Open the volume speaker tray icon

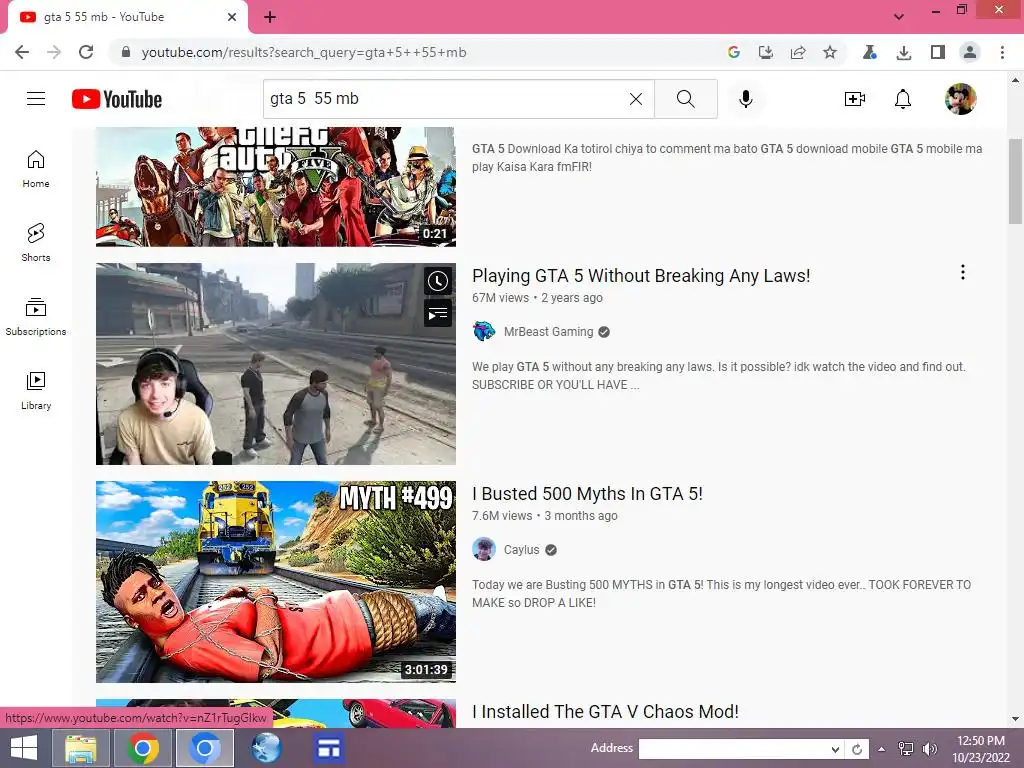[929, 749]
